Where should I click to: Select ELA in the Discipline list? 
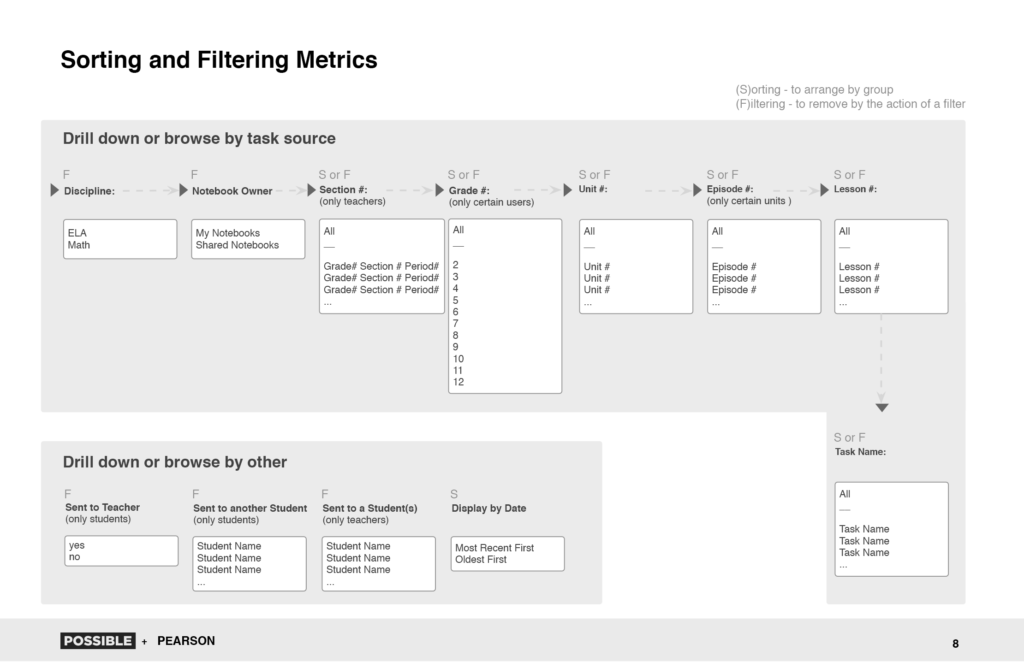[77, 233]
